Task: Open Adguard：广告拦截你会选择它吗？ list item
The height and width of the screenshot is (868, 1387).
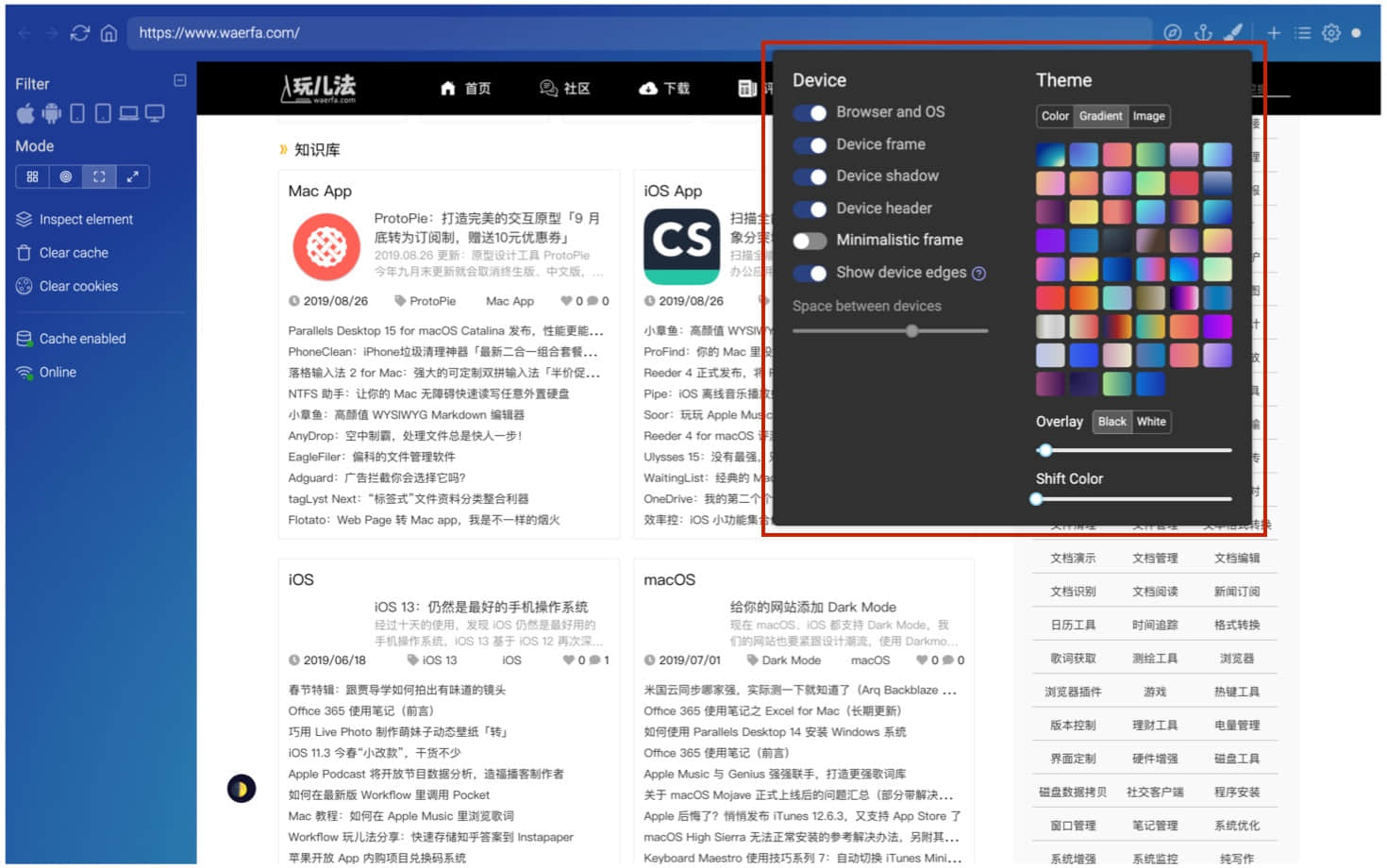Action: (376, 478)
